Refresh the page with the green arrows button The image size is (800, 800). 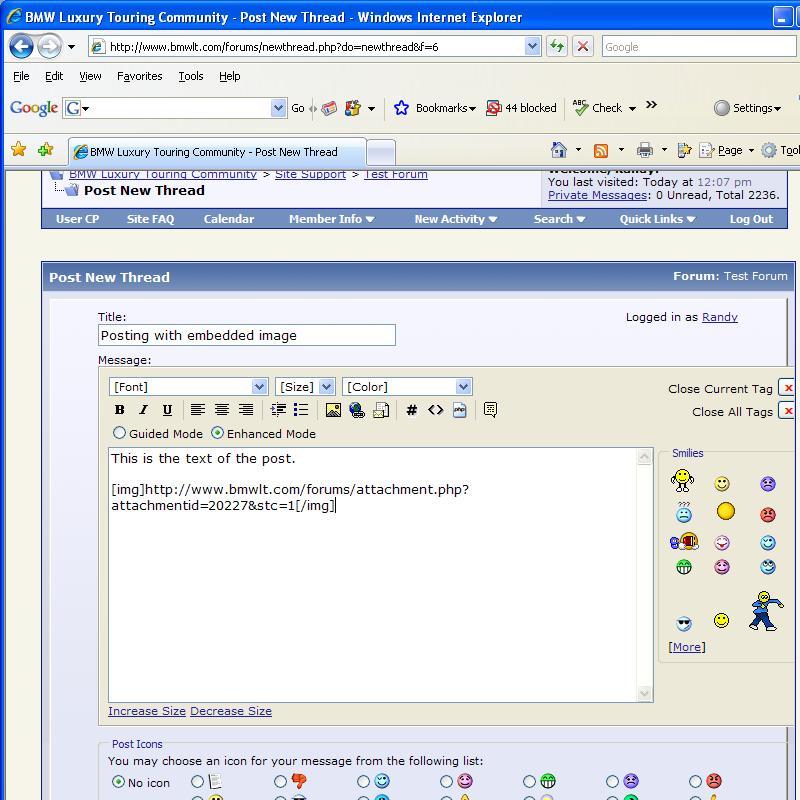point(557,47)
